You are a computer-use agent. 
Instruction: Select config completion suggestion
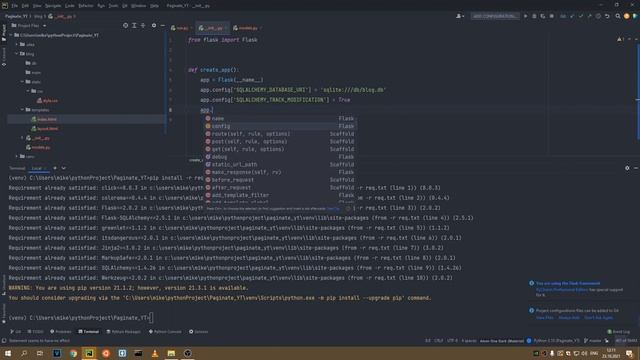click(280, 126)
